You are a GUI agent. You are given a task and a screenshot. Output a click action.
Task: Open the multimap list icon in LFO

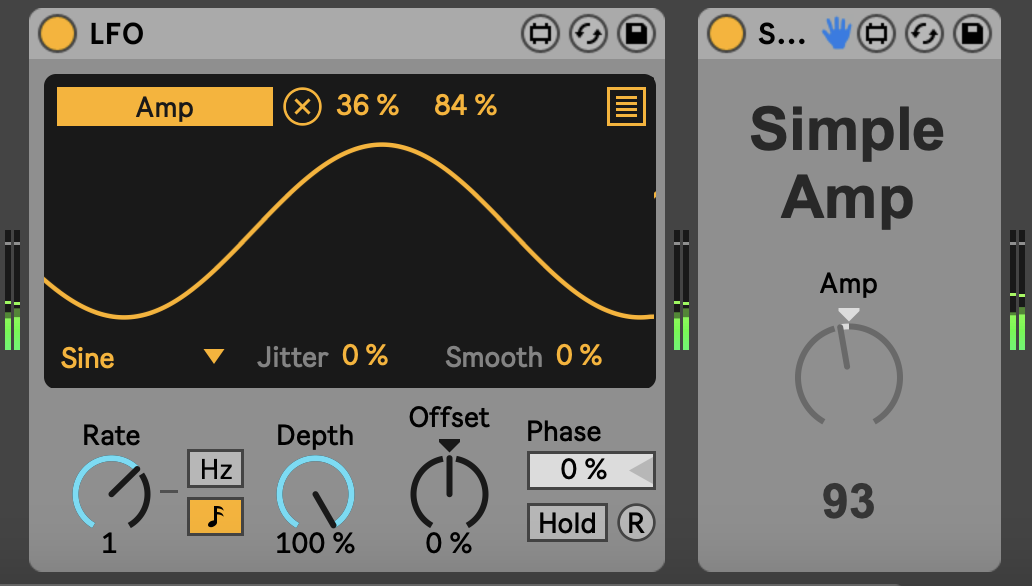[626, 106]
